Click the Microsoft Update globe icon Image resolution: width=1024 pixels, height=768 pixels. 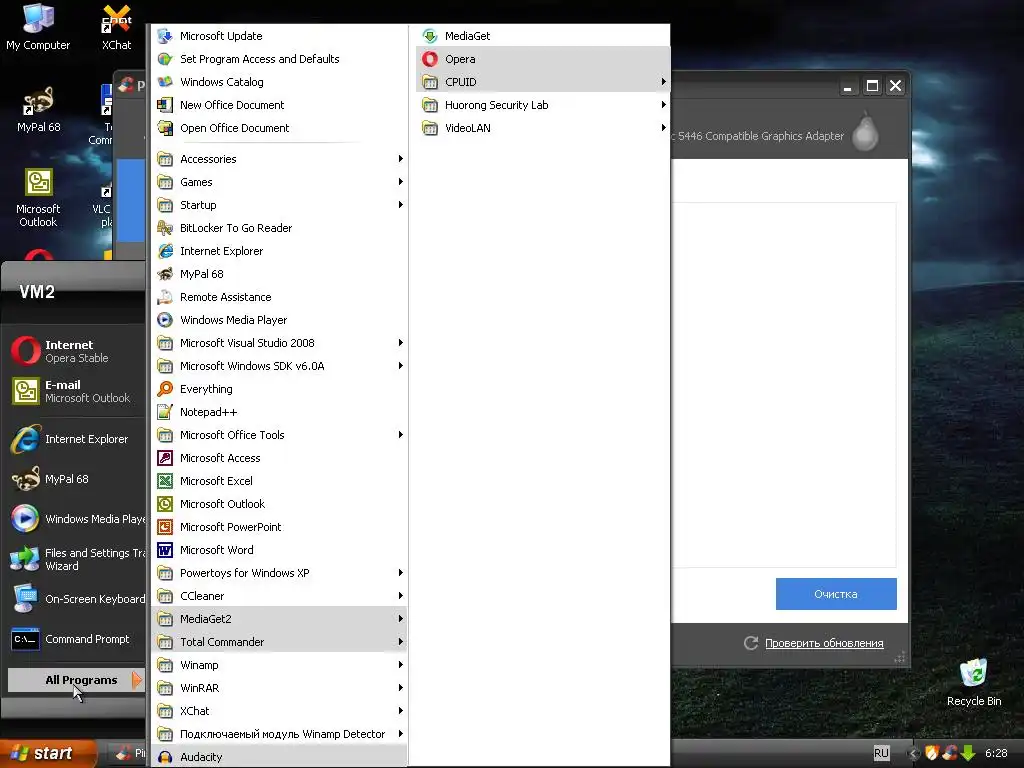pos(165,36)
